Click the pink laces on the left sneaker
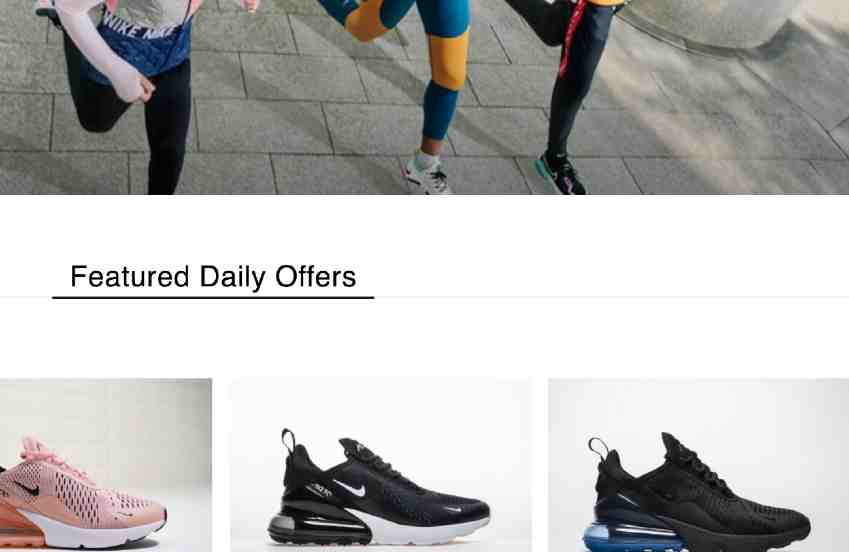This screenshot has height=552, width=849. 50,457
